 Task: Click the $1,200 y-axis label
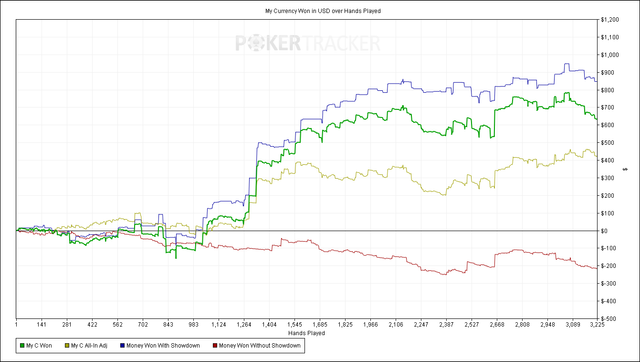click(610, 20)
